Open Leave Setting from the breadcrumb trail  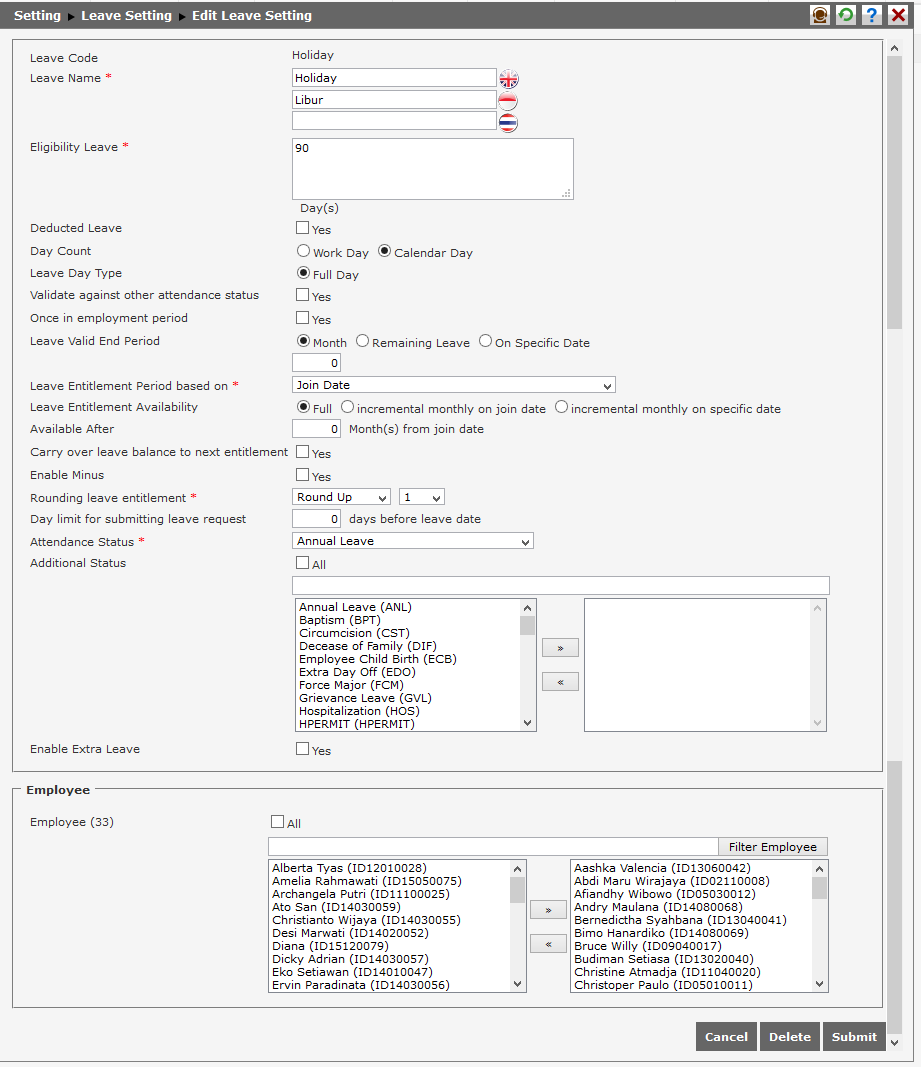tap(126, 15)
